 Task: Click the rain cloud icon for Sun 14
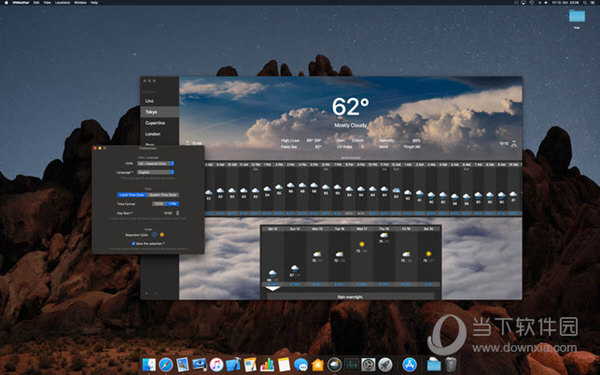point(295,268)
